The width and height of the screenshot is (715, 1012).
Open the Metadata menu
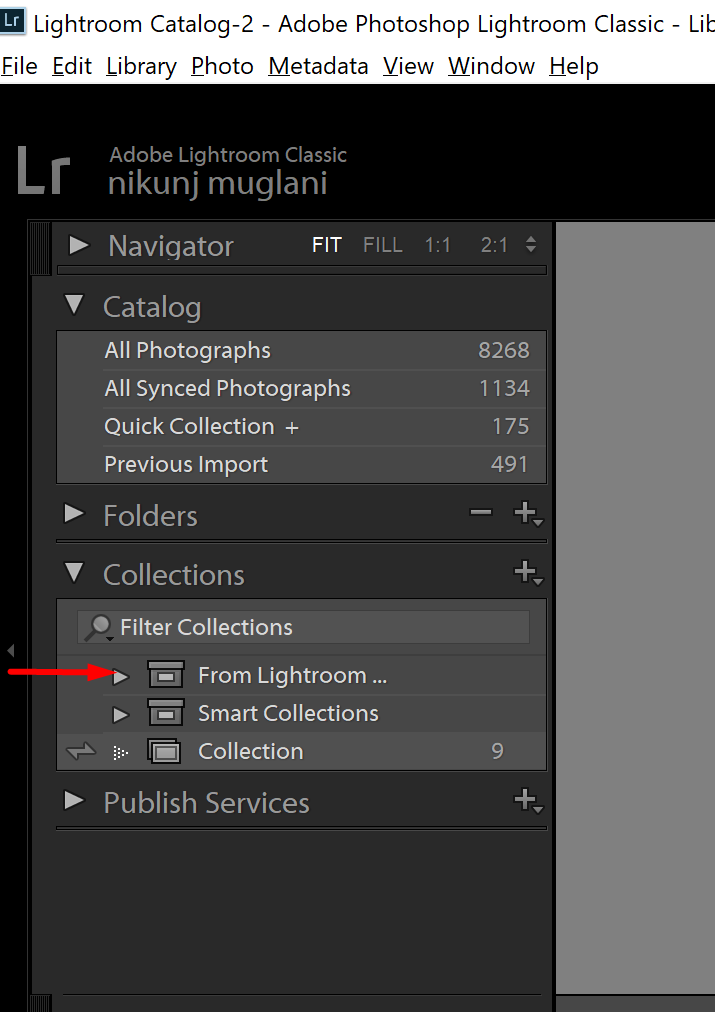click(x=318, y=65)
